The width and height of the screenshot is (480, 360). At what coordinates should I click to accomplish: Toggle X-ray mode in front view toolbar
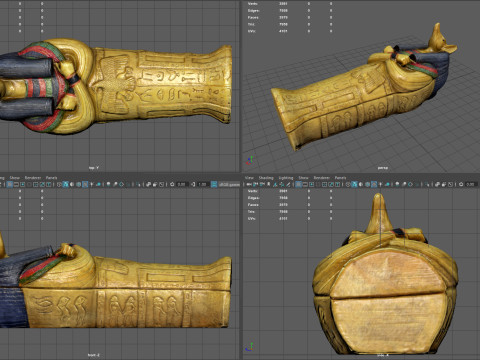148,184
